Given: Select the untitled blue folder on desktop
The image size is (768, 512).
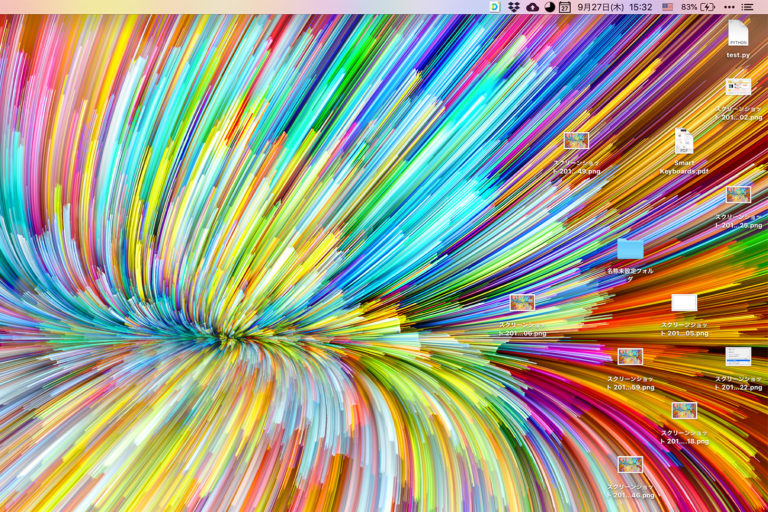Looking at the screenshot, I should pyautogui.click(x=630, y=249).
